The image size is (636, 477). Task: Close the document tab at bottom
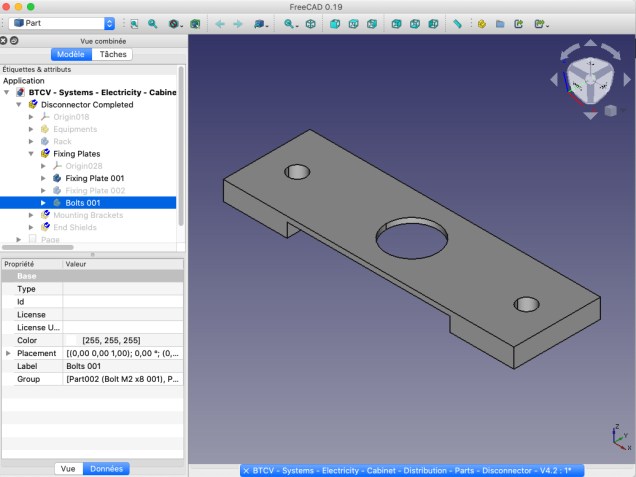(246, 469)
